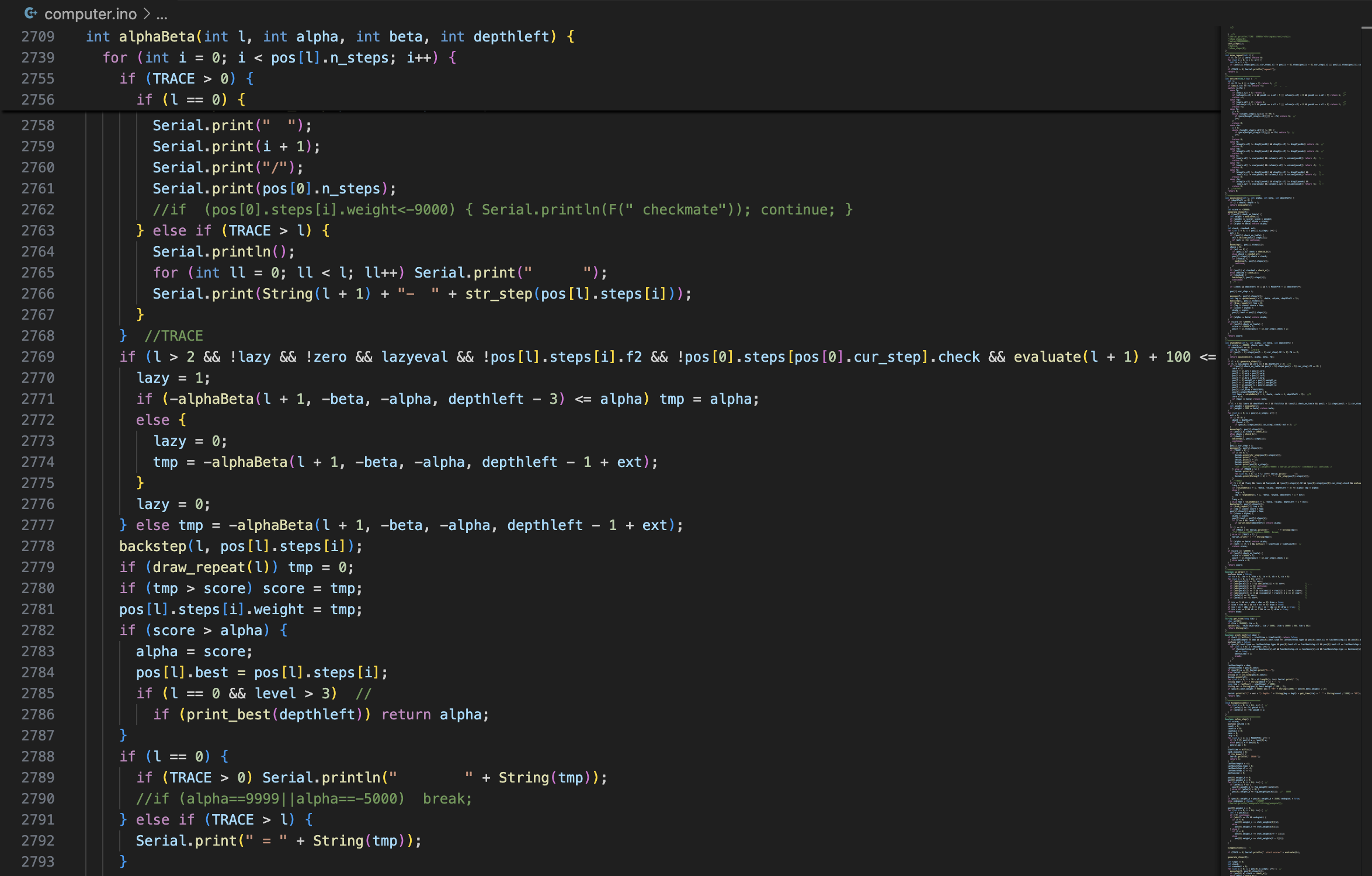Click the vertical scrollbar overview ruler marker

(x=1366, y=27)
